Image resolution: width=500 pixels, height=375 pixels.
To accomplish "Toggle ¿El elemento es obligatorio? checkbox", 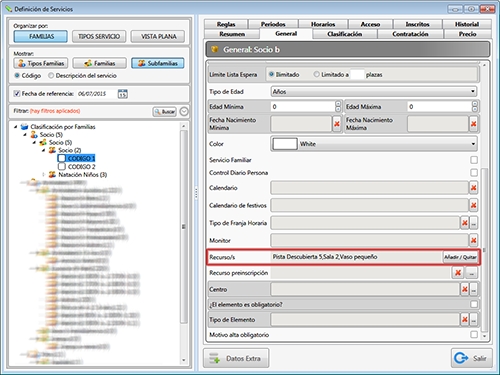I will (x=474, y=304).
